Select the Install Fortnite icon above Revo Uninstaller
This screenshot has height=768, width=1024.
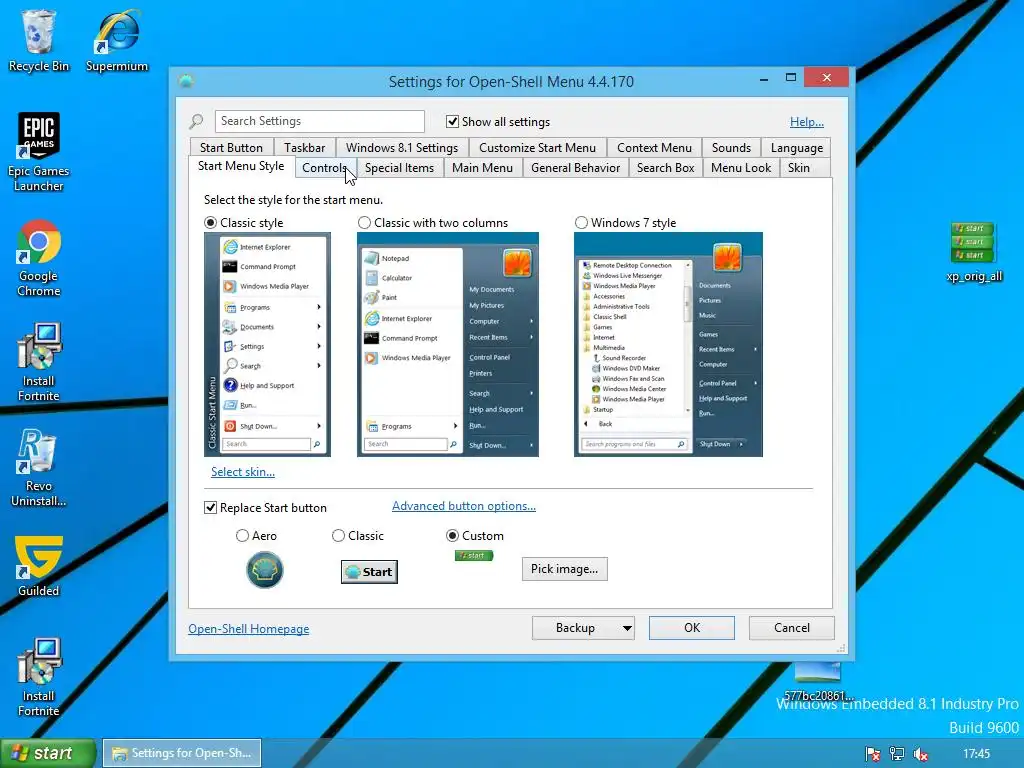[x=39, y=362]
